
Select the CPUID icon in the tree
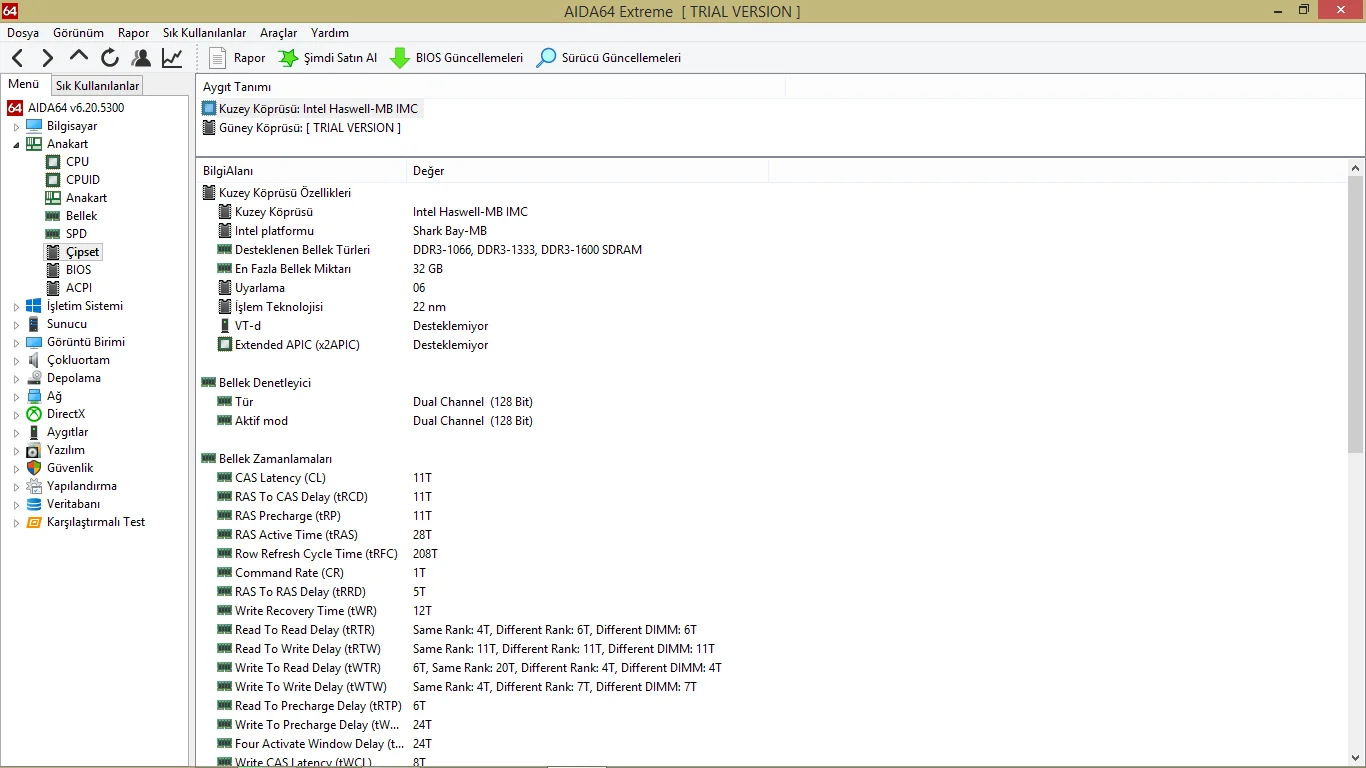coord(53,180)
